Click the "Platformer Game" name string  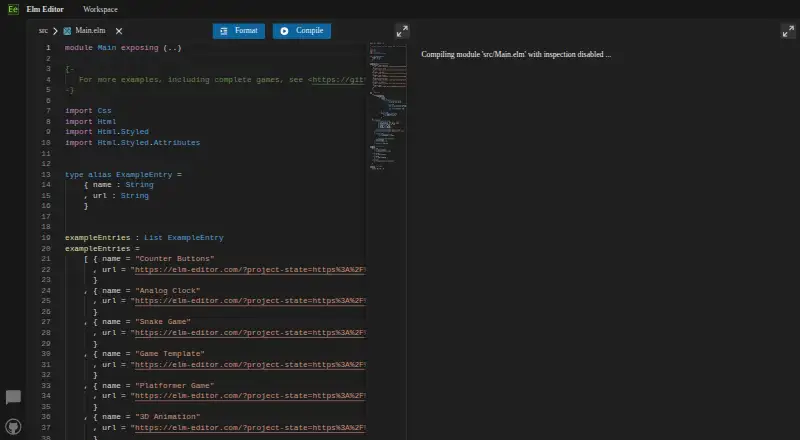pos(174,385)
